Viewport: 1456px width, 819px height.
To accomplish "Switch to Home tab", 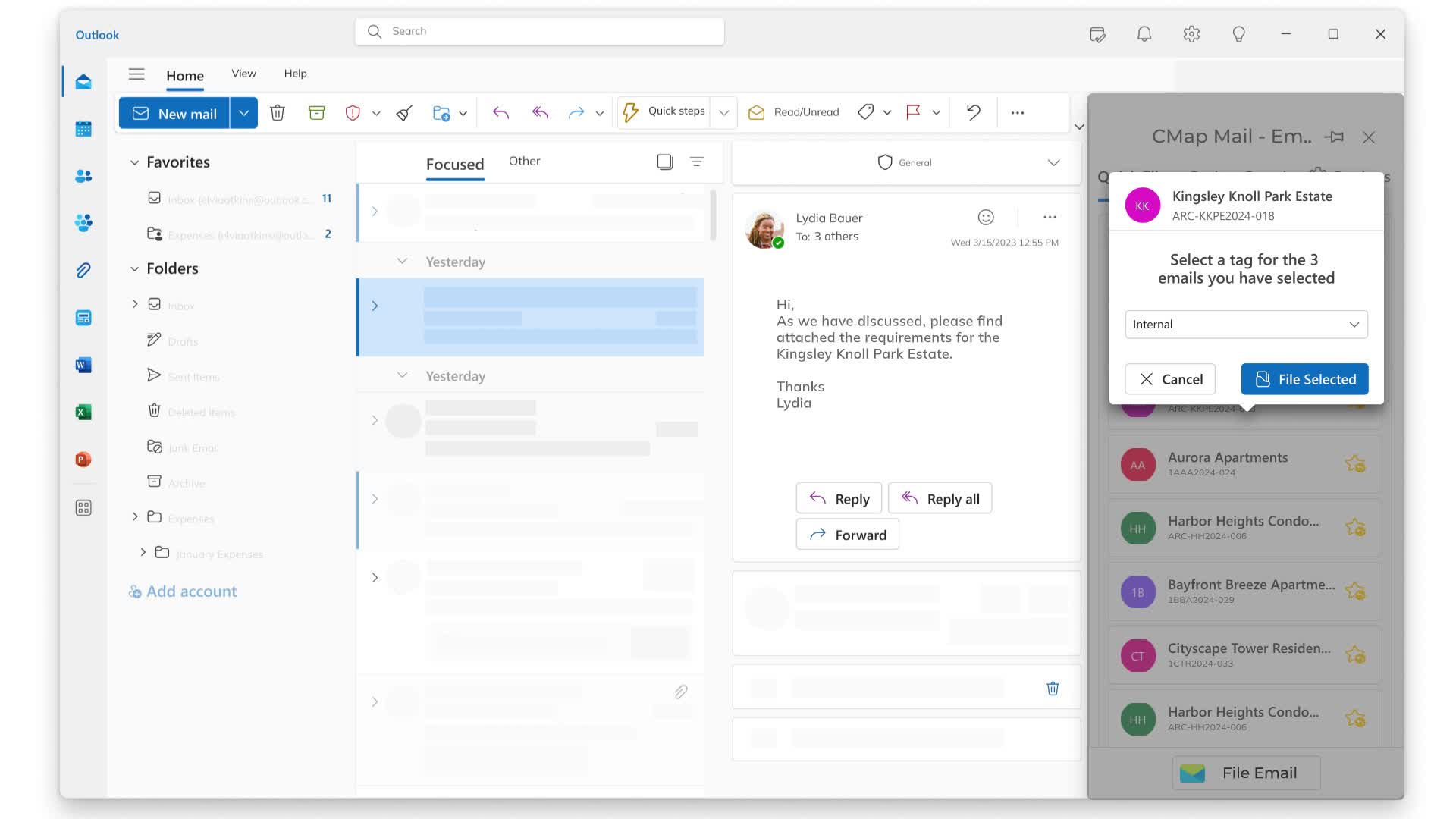I will pos(185,76).
